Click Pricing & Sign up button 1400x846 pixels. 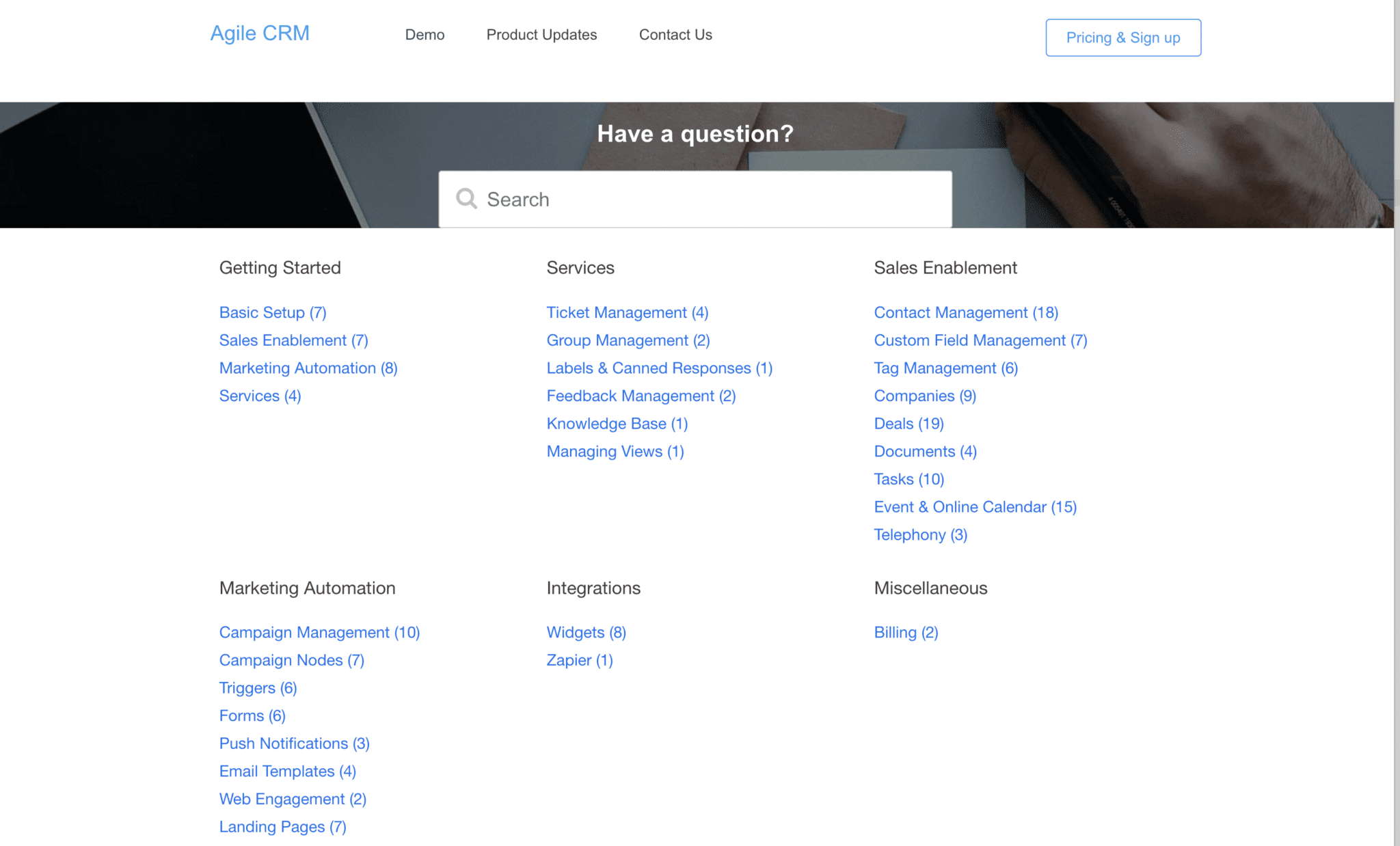click(x=1122, y=38)
